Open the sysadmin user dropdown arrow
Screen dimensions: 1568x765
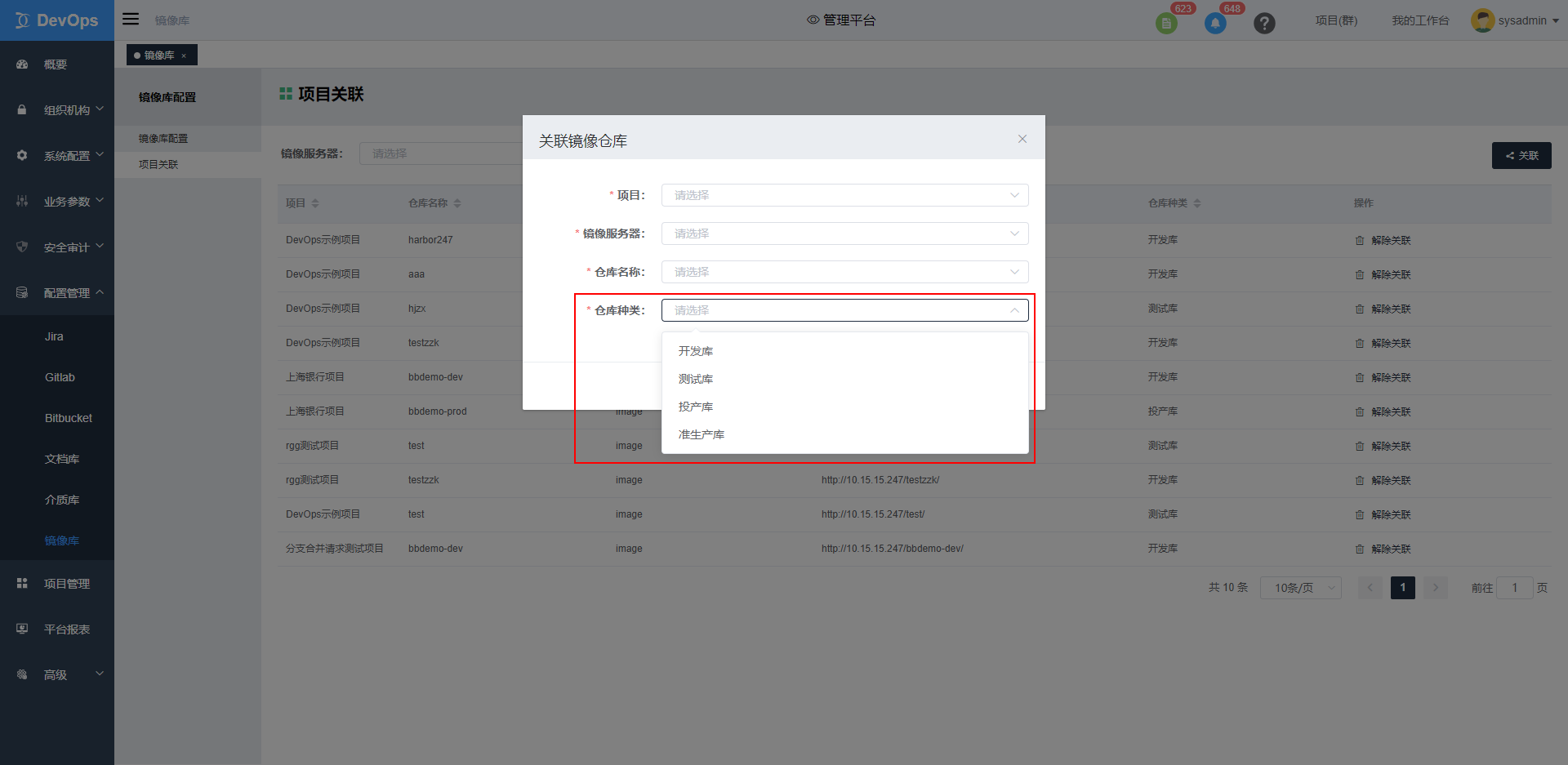pos(1556,21)
